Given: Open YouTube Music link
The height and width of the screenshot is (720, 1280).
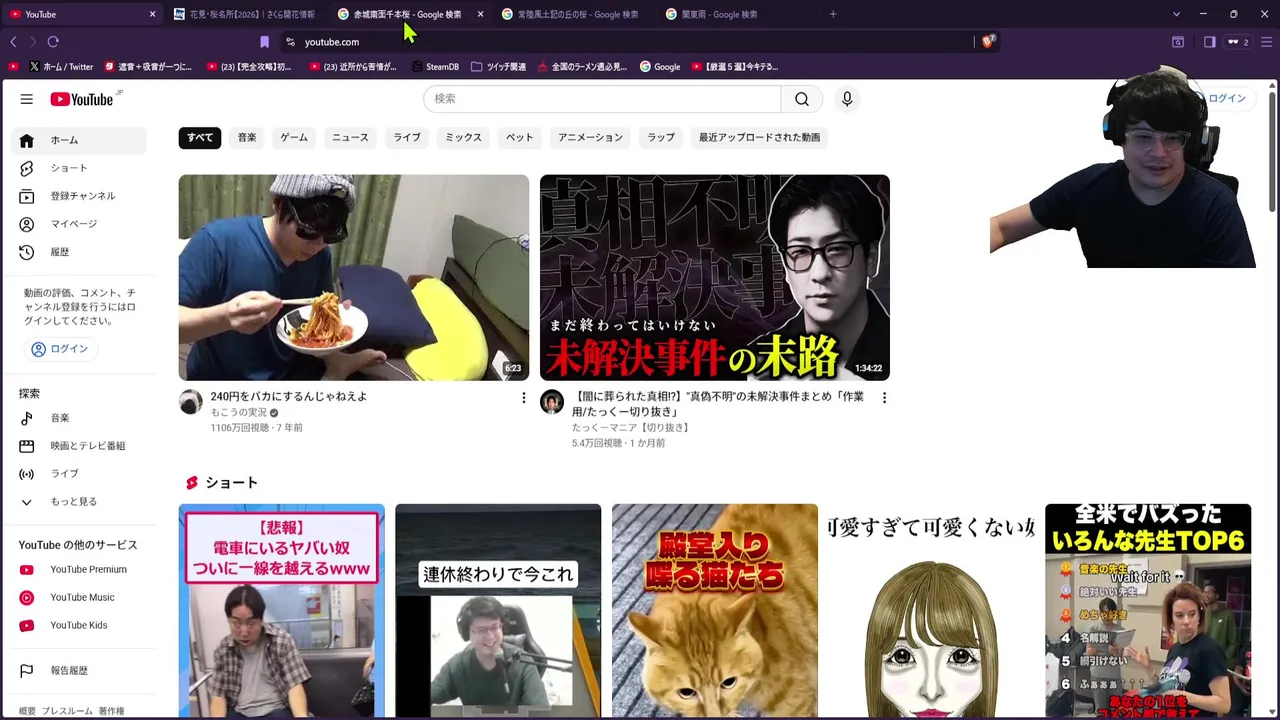Looking at the screenshot, I should [x=78, y=598].
